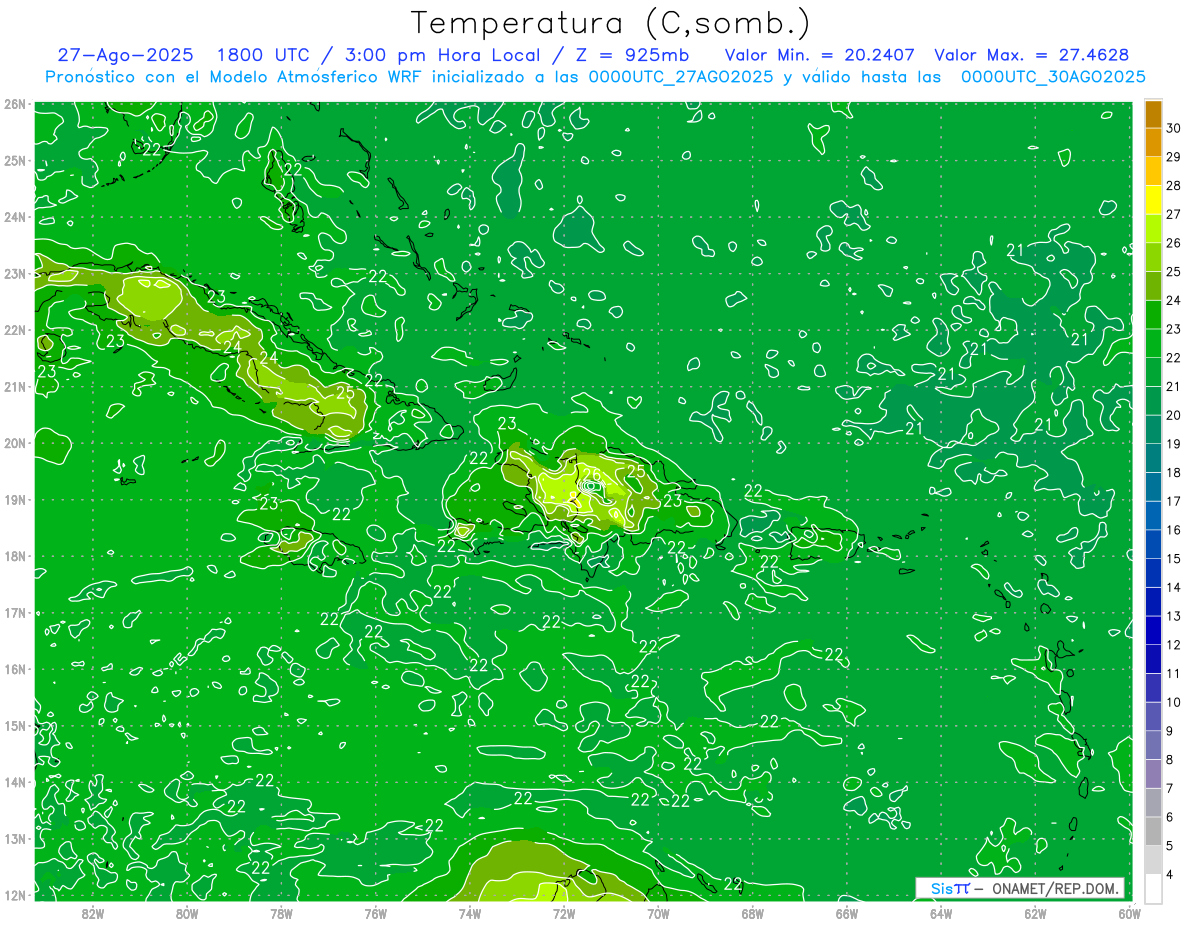Click the "20N" latitude axis label
1200x927 pixels.
[x=14, y=443]
